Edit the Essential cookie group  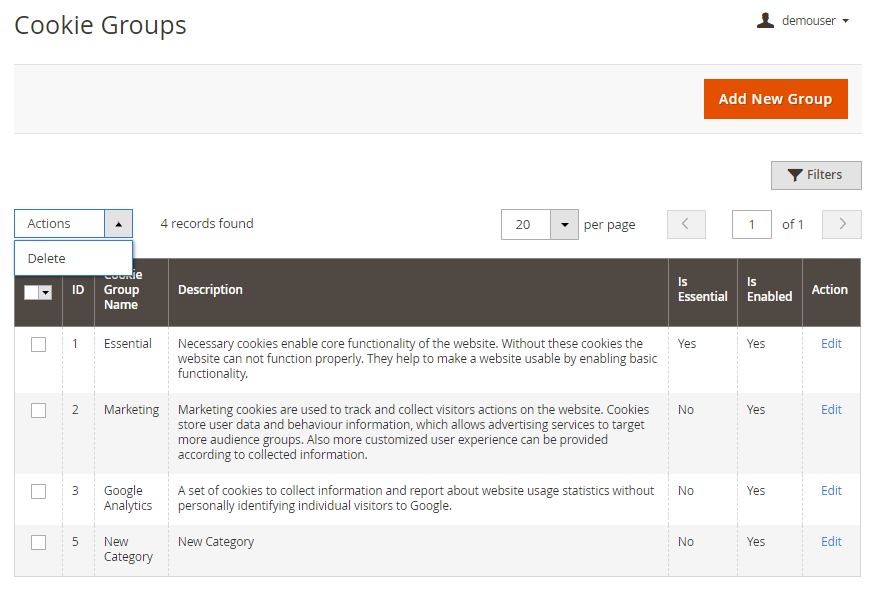click(831, 343)
